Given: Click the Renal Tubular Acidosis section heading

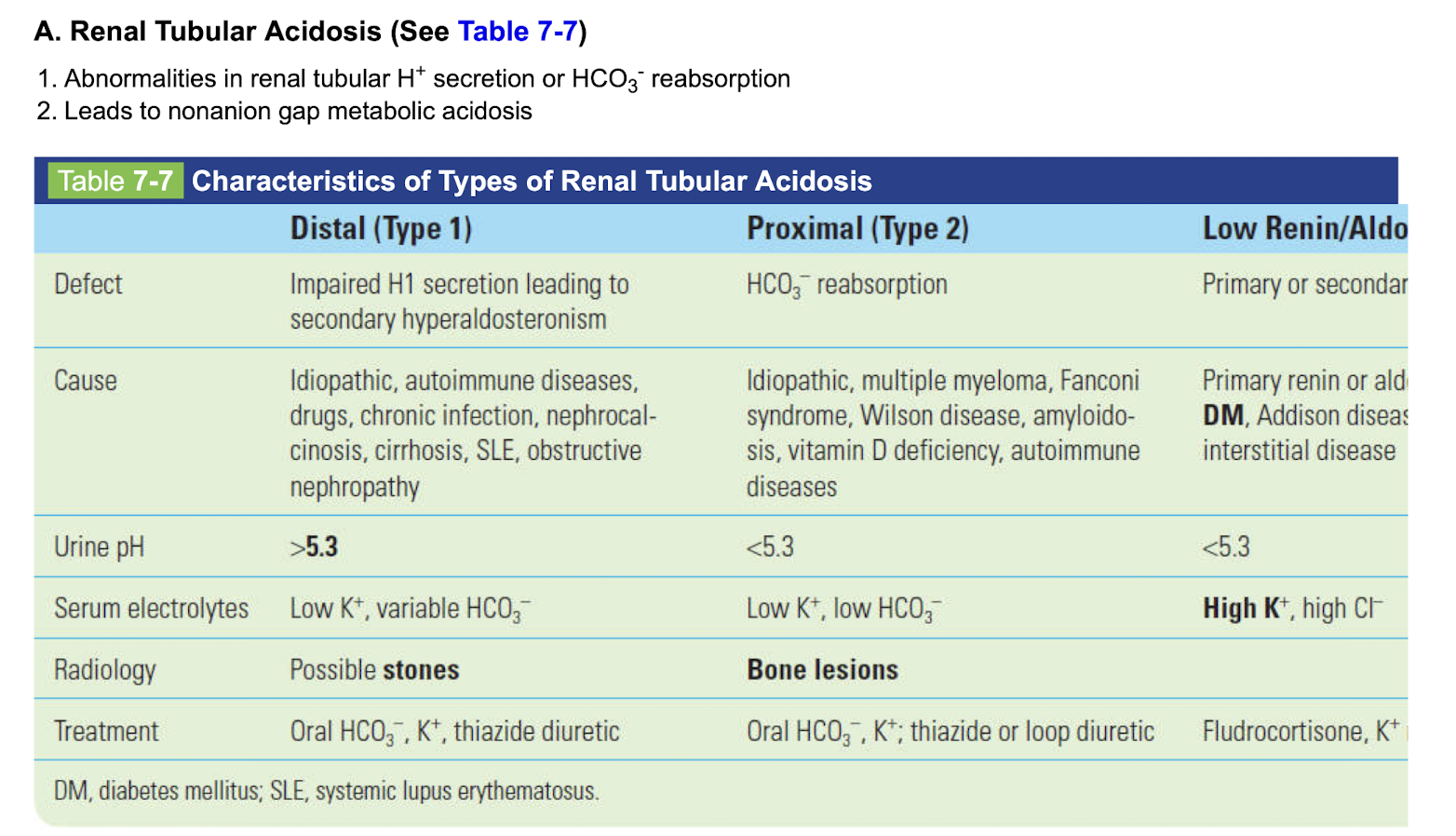Looking at the screenshot, I should 225,32.
